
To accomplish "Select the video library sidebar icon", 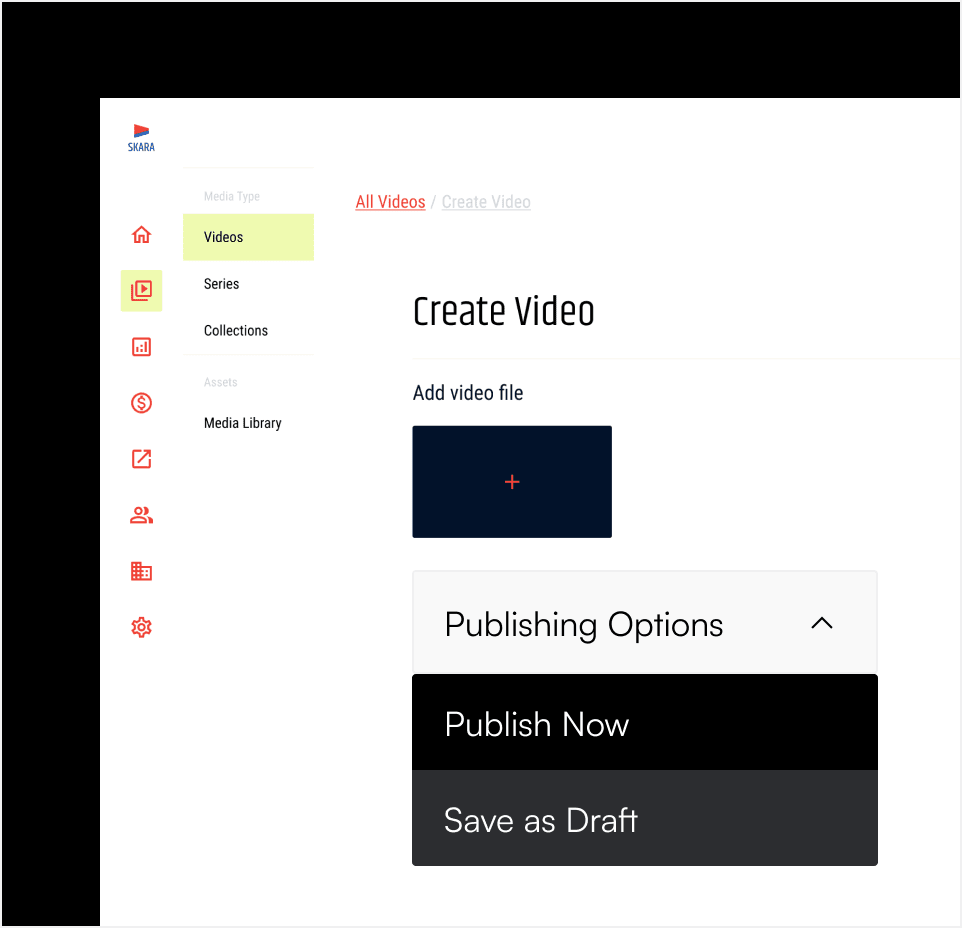I will click(x=141, y=290).
